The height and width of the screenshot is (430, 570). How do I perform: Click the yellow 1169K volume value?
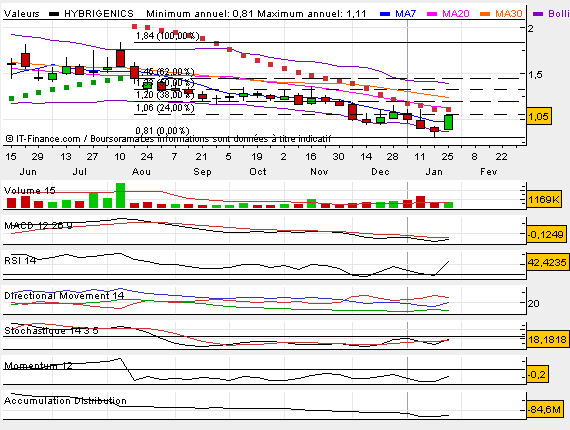[x=543, y=199]
